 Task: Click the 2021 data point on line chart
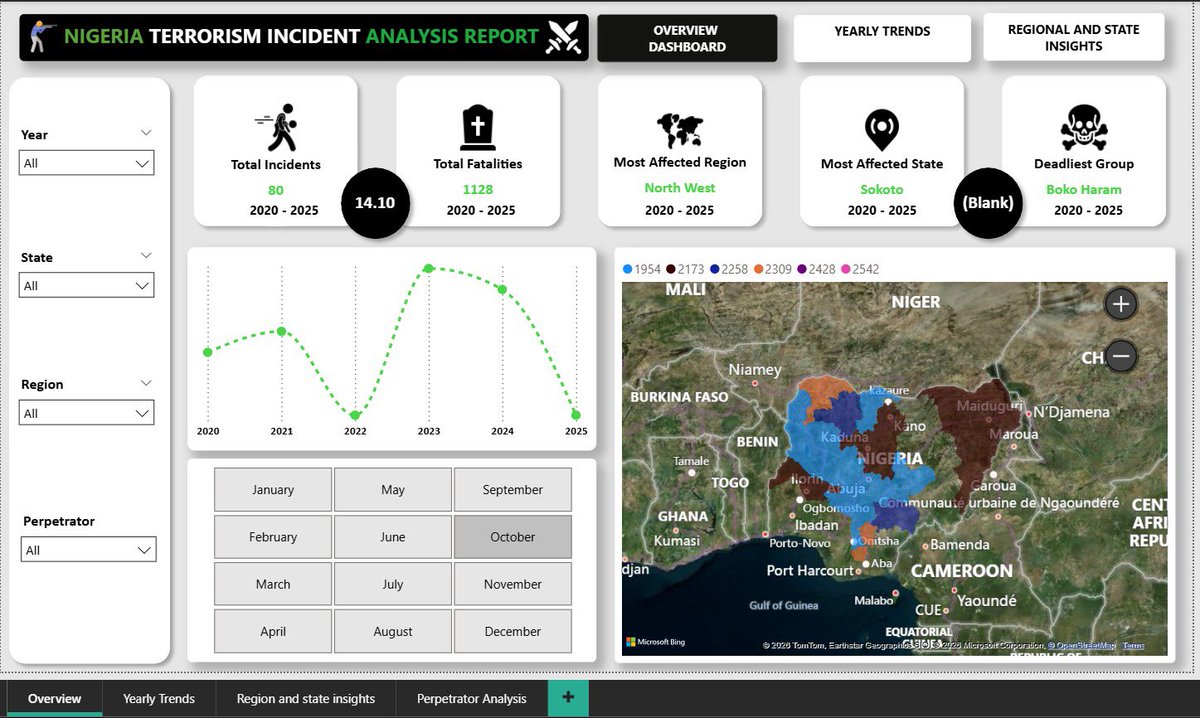[282, 331]
